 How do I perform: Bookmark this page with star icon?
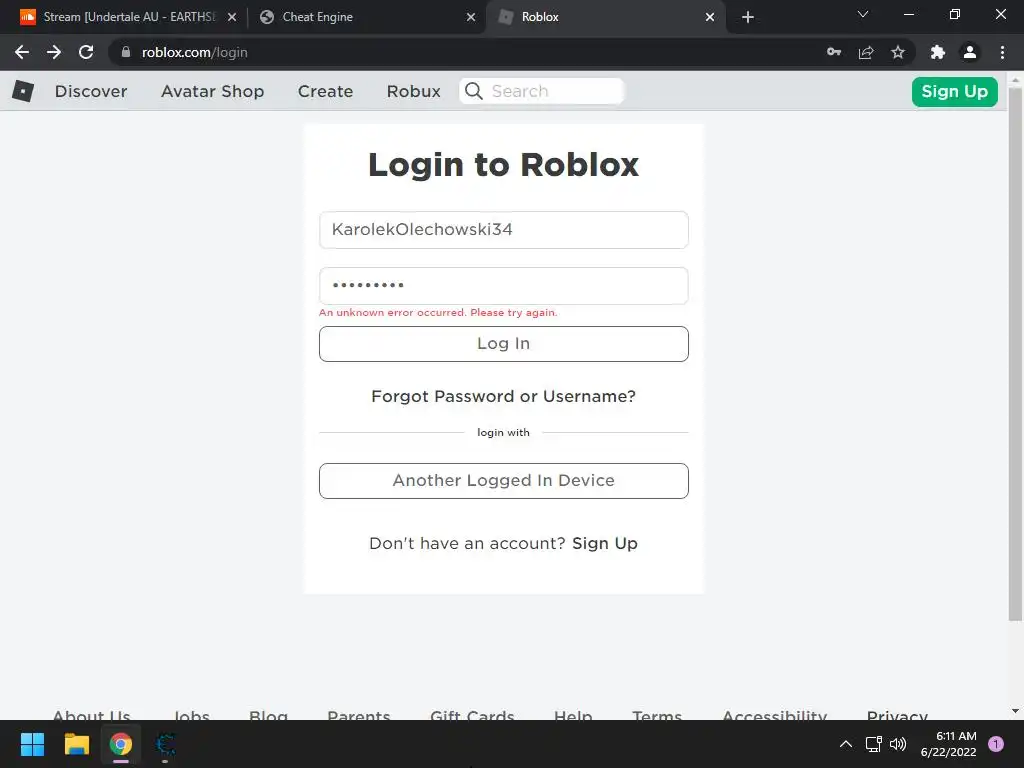898,52
